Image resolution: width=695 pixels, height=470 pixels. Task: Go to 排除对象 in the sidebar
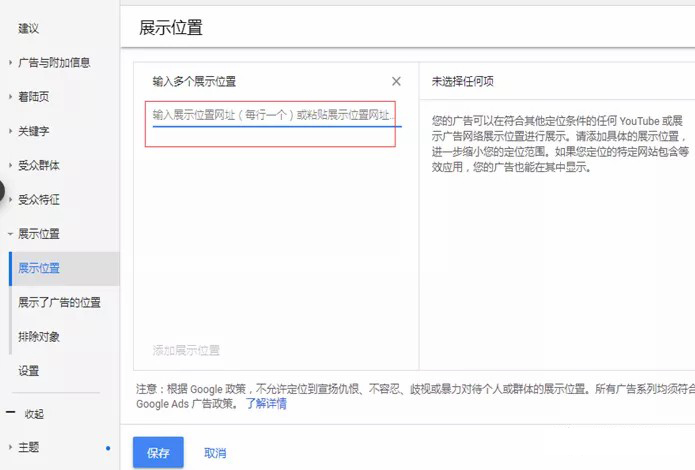pos(39,336)
